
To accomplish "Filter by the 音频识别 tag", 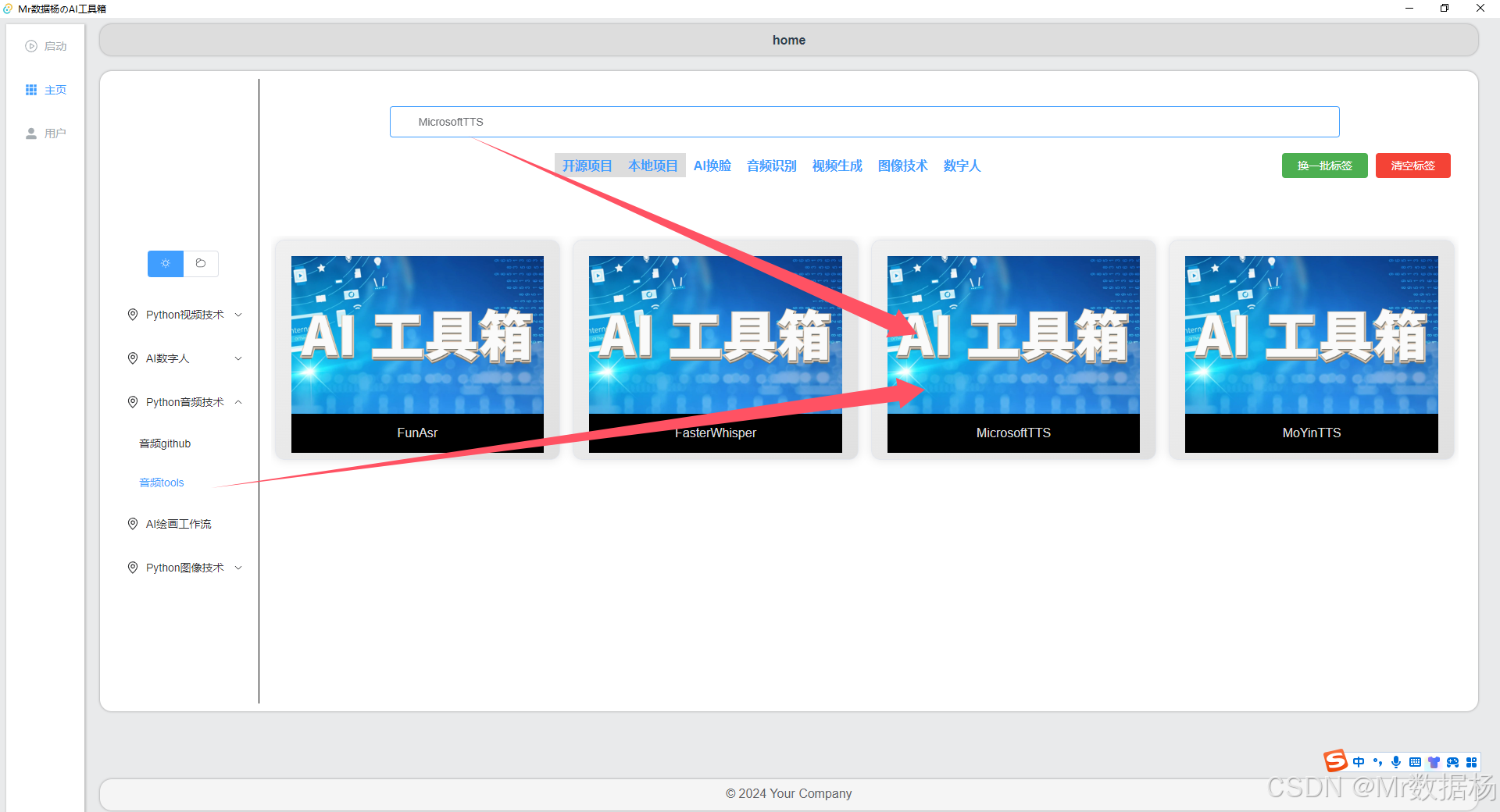I will [x=772, y=166].
